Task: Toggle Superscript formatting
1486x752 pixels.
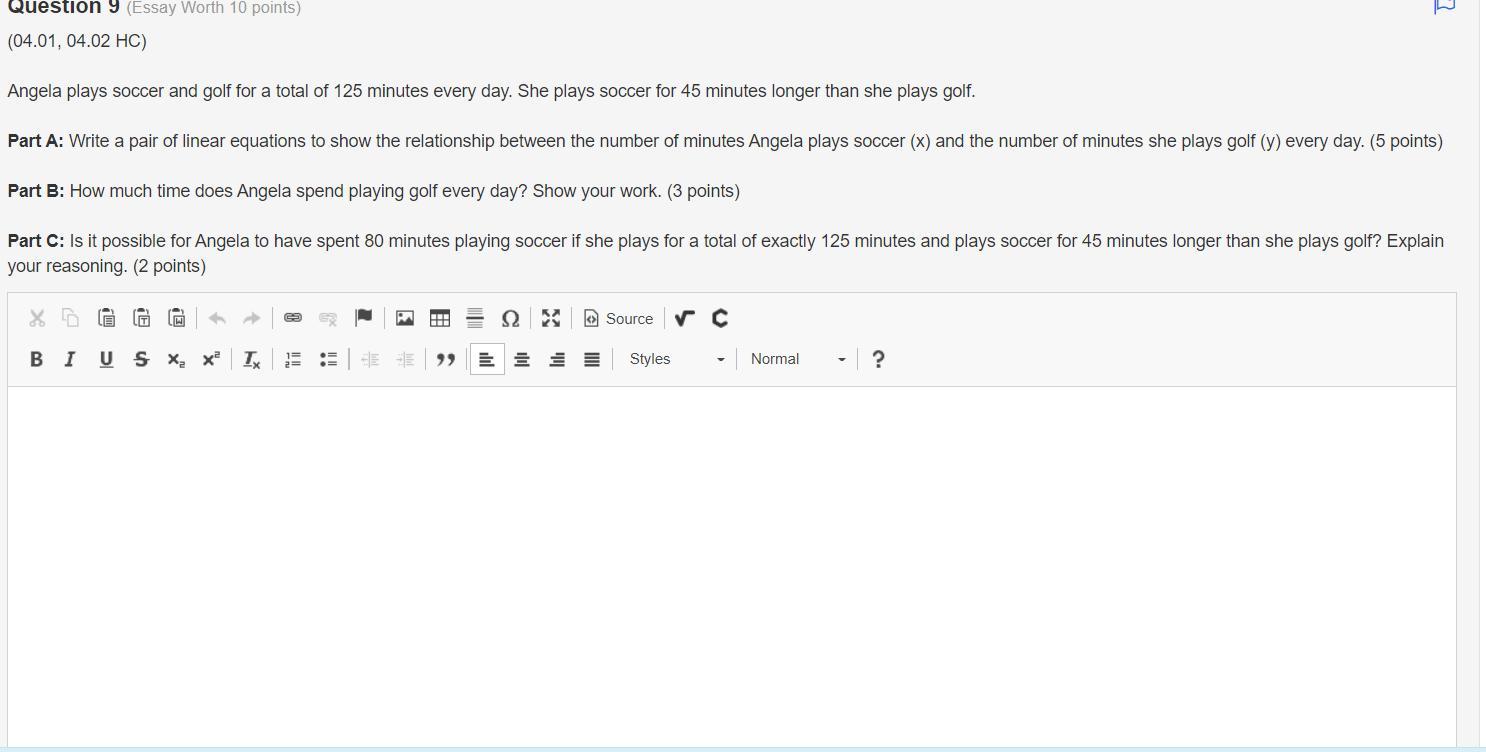Action: pos(211,359)
